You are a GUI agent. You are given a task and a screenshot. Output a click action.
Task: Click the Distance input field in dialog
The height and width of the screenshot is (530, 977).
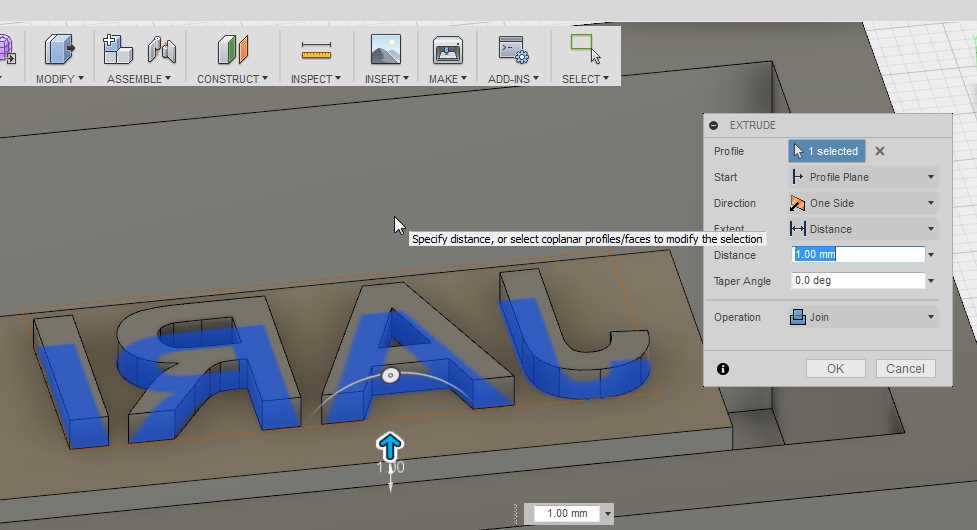point(858,254)
